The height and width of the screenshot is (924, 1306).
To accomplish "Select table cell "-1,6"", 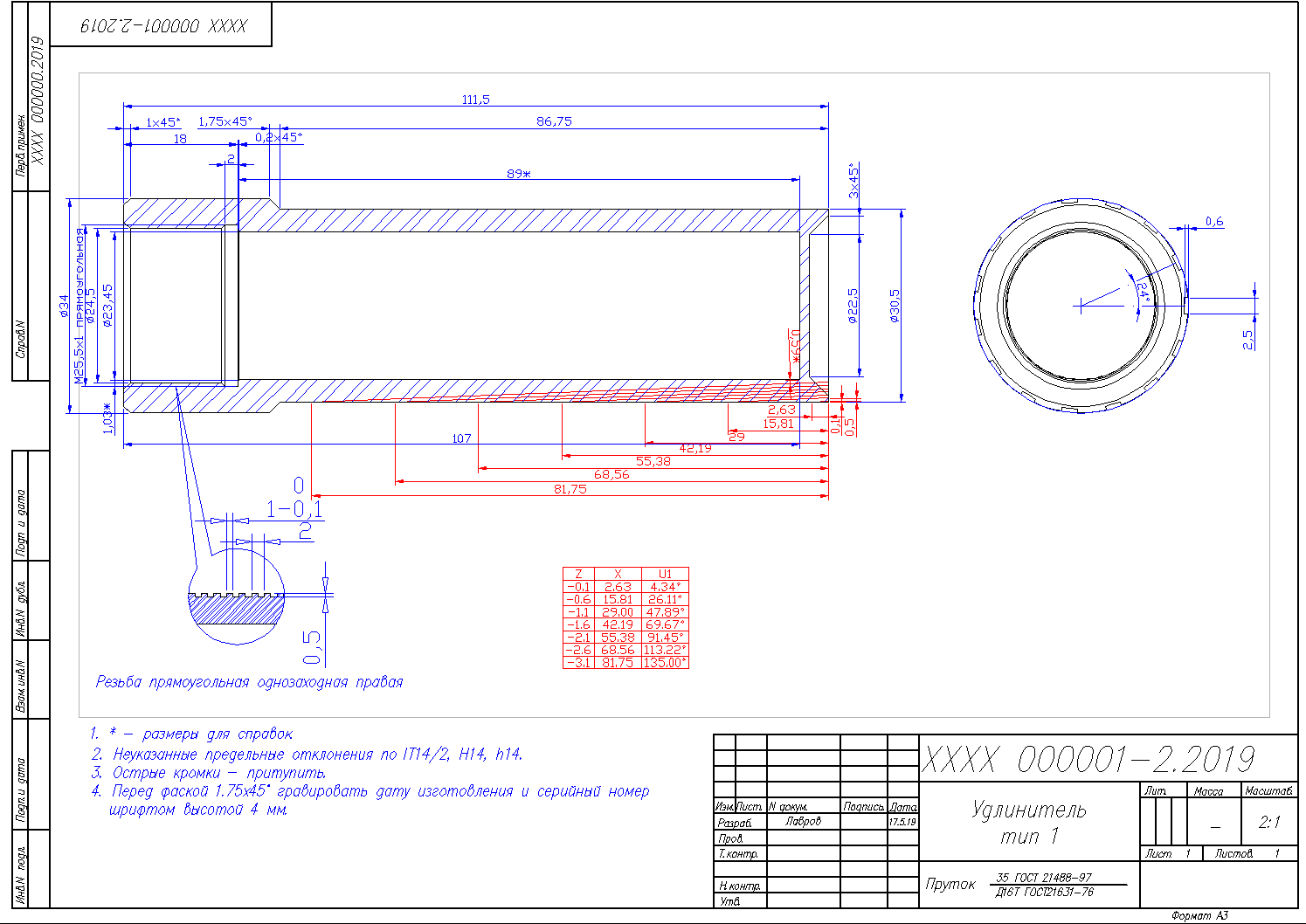I will [578, 624].
